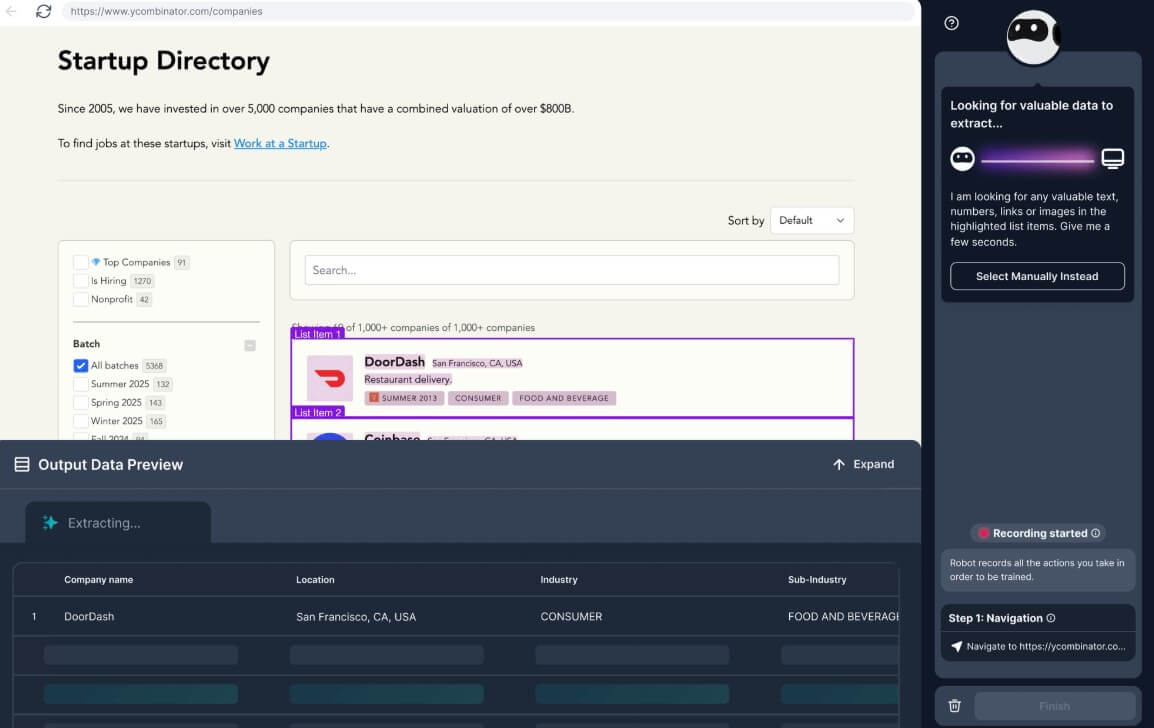Click the browser URL address bar
The image size is (1154, 728).
[x=489, y=11]
